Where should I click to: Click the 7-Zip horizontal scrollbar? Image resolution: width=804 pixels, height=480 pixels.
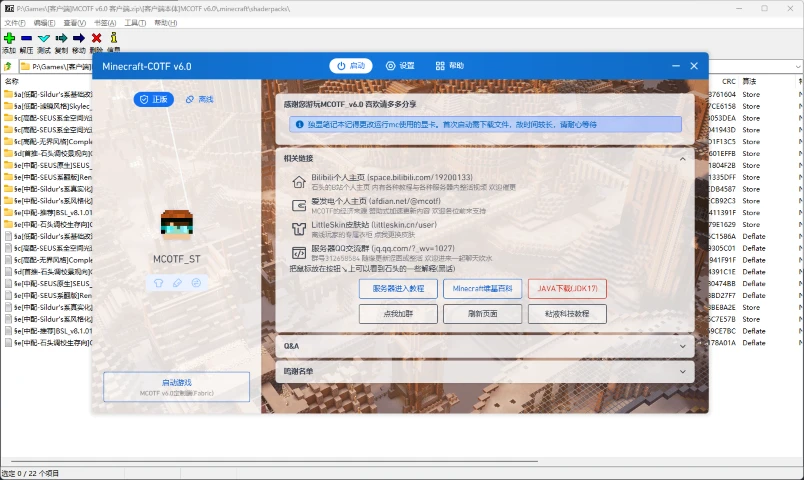click(274, 461)
